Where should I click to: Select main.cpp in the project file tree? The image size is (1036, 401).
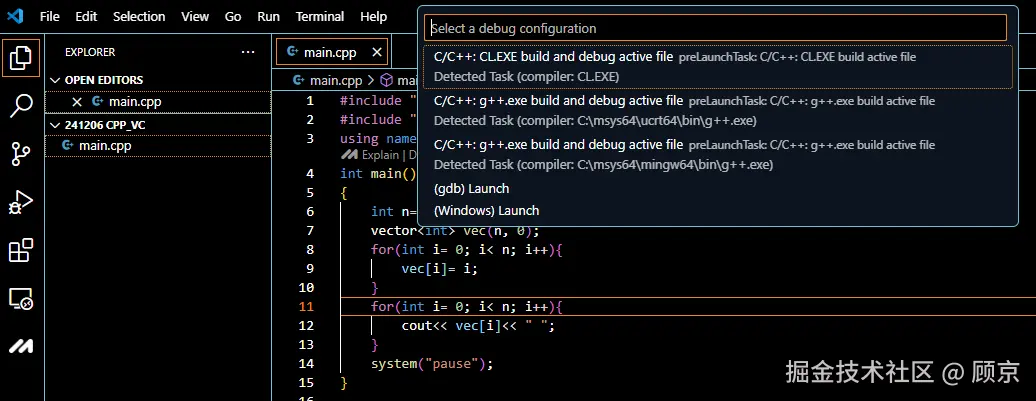(105, 145)
